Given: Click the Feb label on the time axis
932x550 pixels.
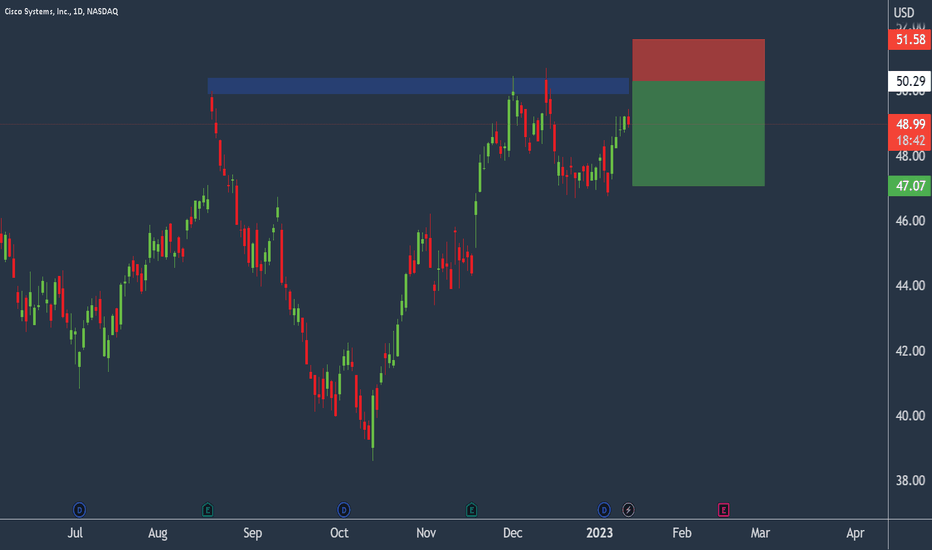Looking at the screenshot, I should click(682, 533).
